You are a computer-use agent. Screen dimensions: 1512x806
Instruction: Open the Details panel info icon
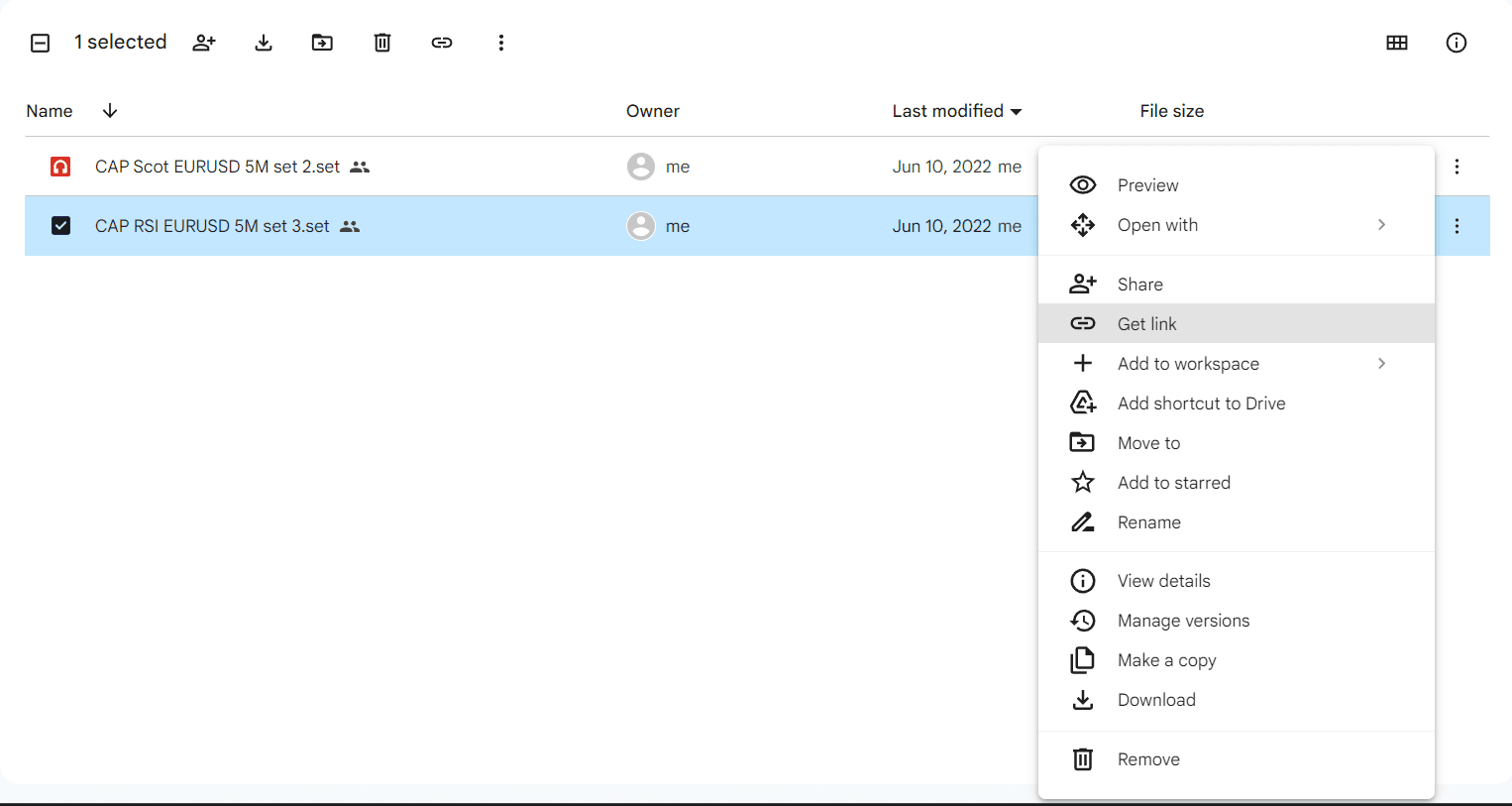pos(1456,43)
